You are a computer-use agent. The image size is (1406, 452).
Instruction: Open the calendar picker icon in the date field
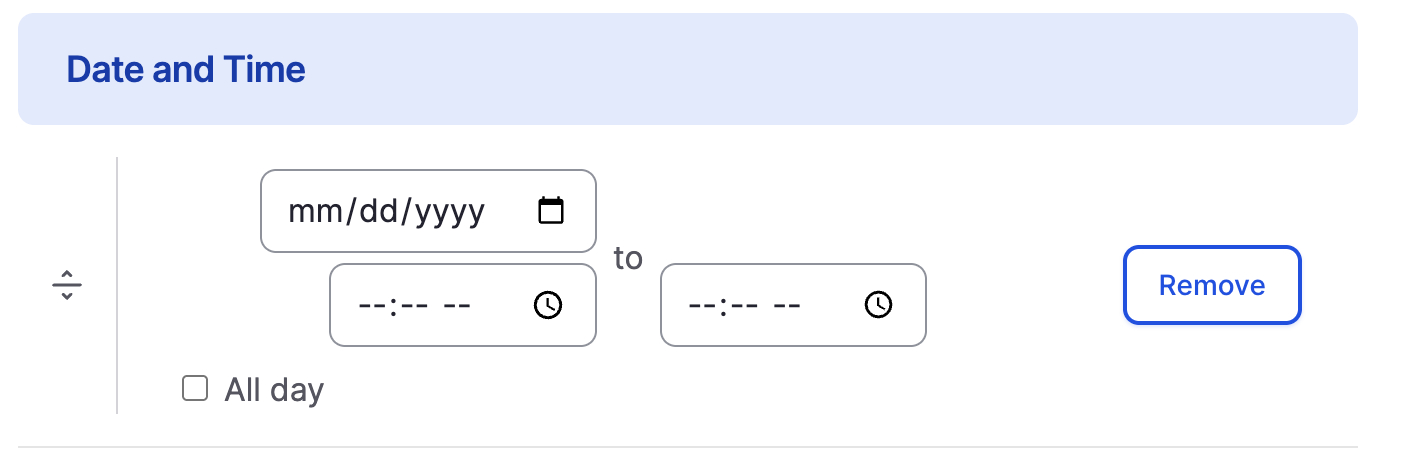551,211
